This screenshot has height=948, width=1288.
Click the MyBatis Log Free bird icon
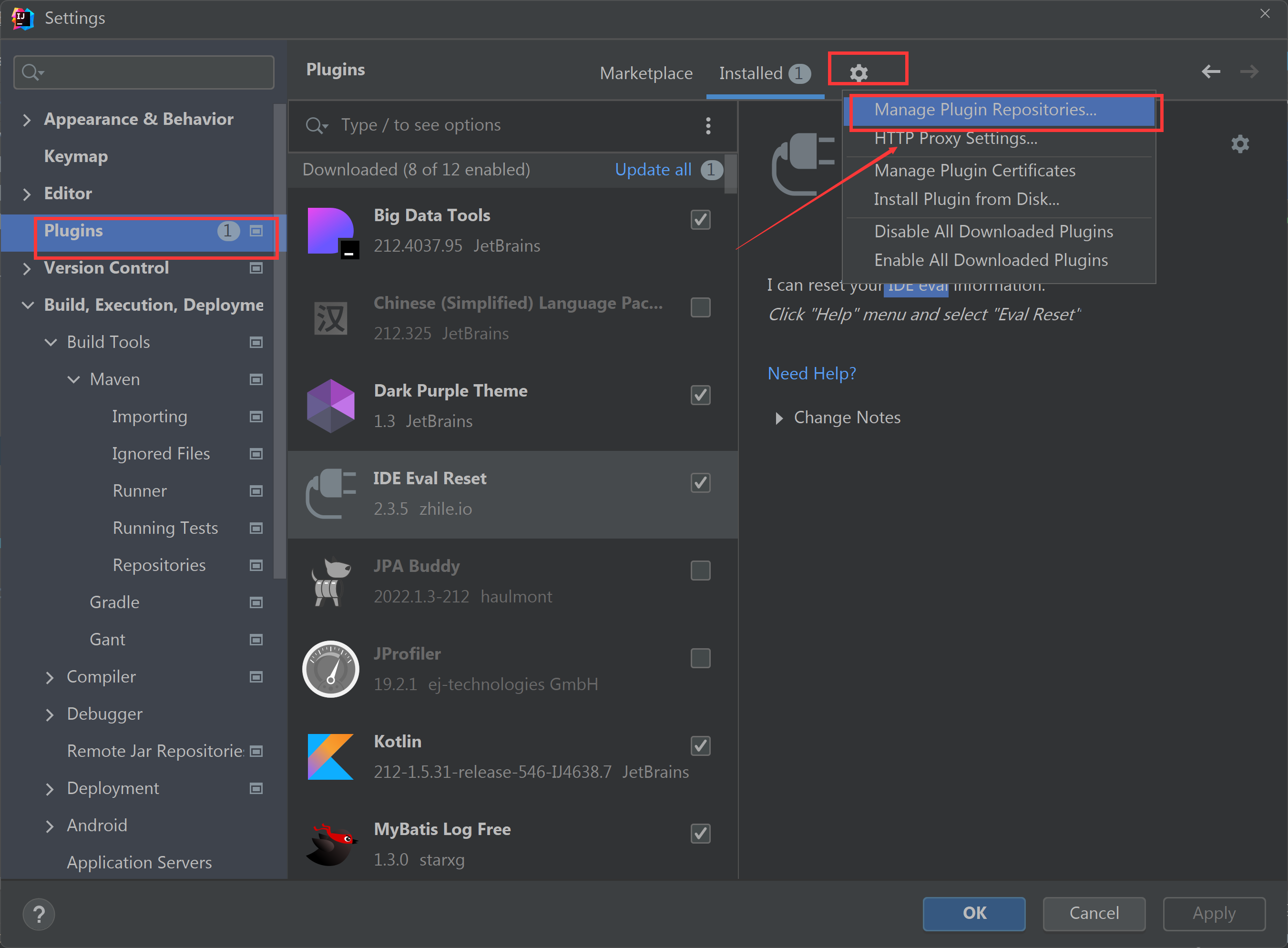click(331, 845)
